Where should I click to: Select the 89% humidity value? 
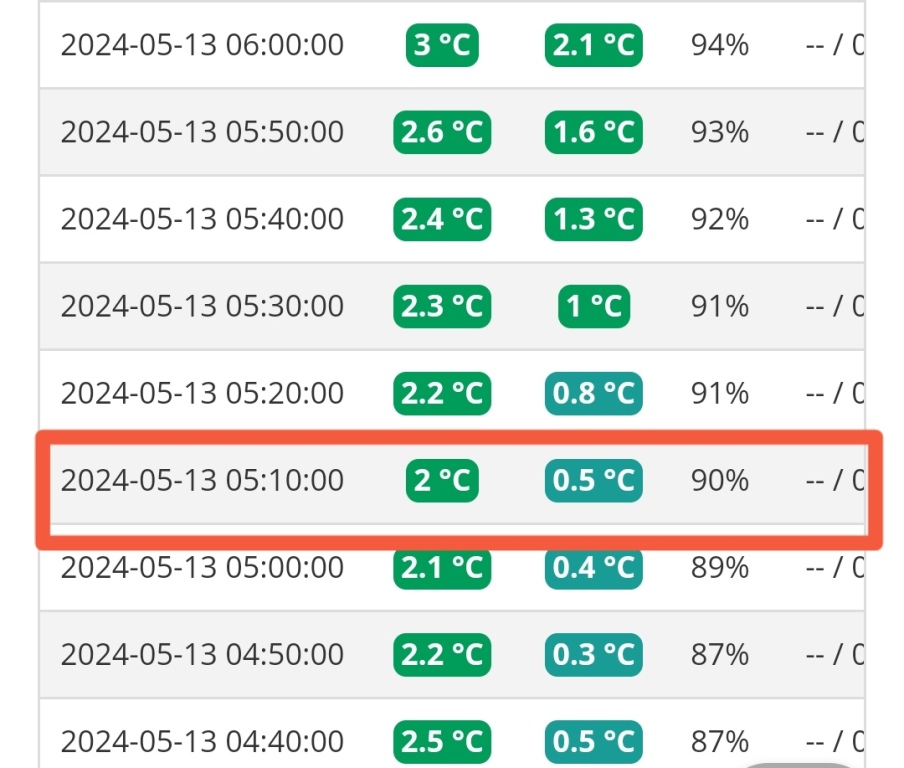[x=719, y=567]
